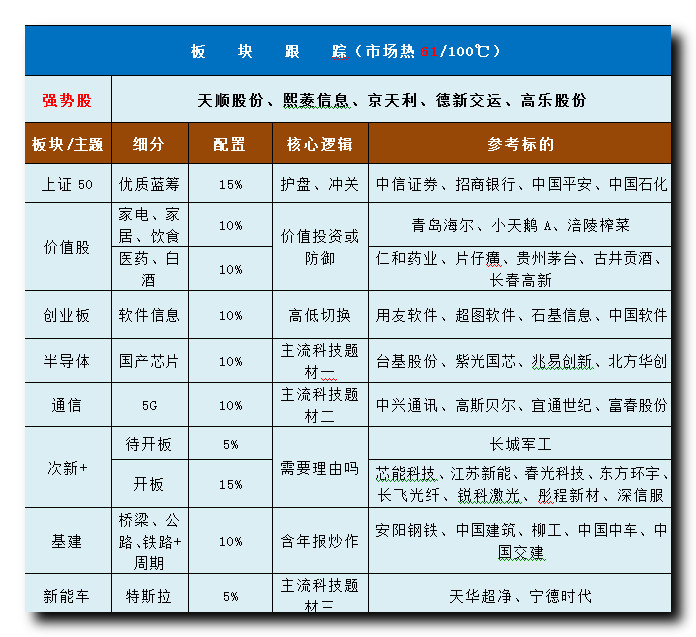Select the 细分 column header
This screenshot has width=696, height=637.
(x=149, y=144)
